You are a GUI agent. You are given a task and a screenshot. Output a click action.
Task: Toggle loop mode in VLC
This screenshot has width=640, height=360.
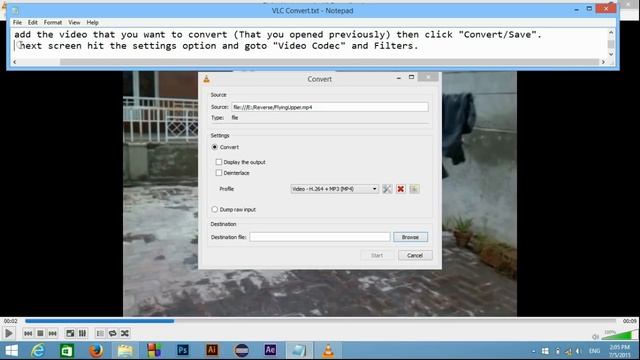point(113,333)
